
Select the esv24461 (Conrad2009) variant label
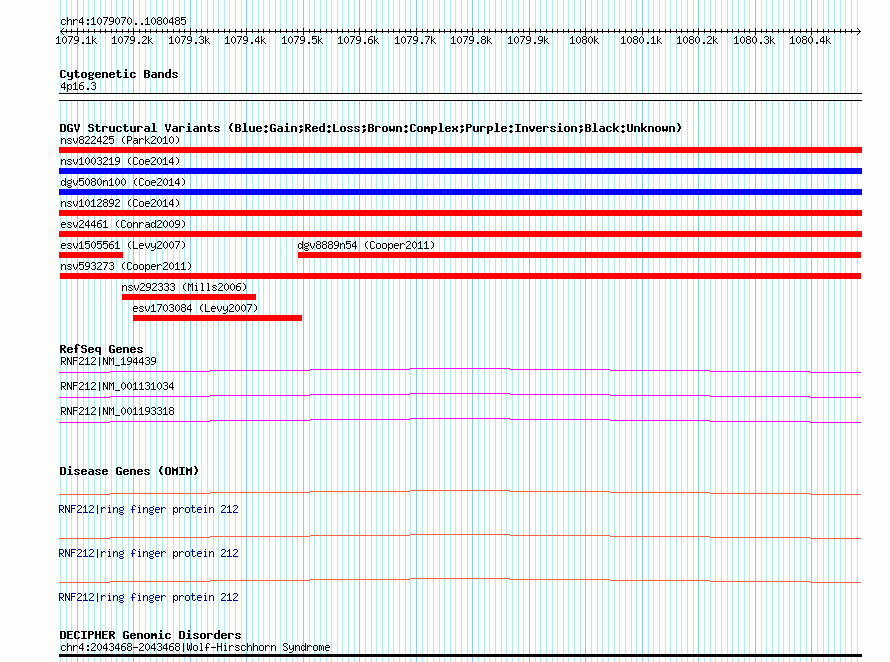click(x=123, y=224)
